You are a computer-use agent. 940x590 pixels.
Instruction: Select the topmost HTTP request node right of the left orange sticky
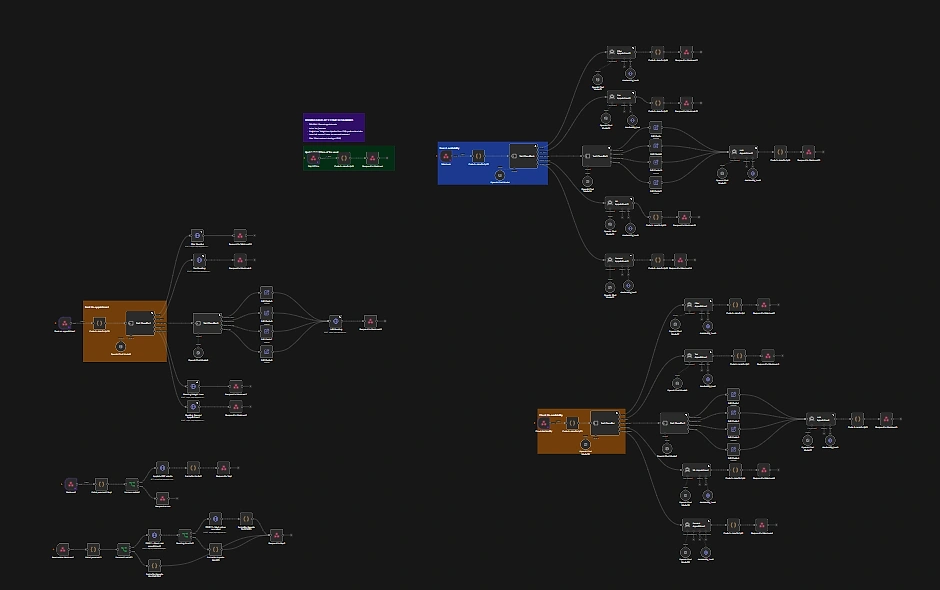point(197,236)
